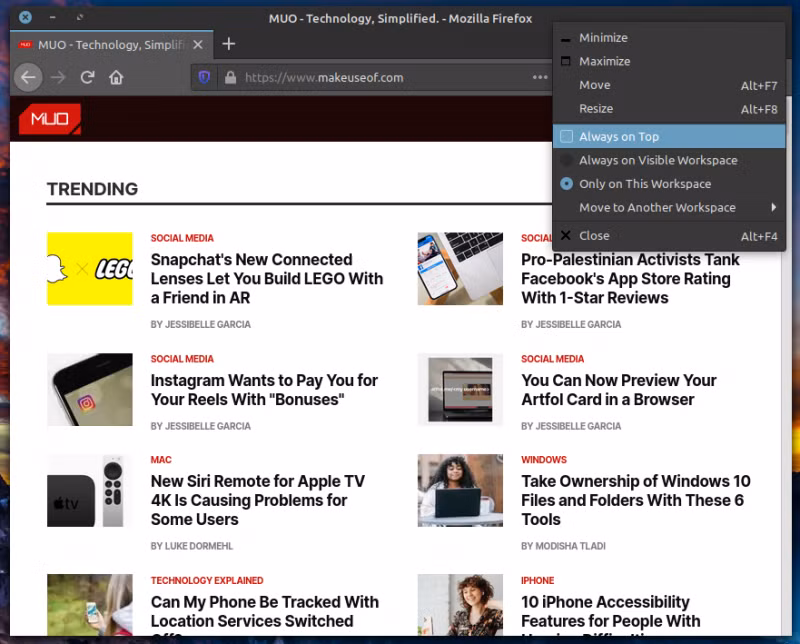This screenshot has width=800, height=644.
Task: Open a new tab with plus icon
Action: 229,44
